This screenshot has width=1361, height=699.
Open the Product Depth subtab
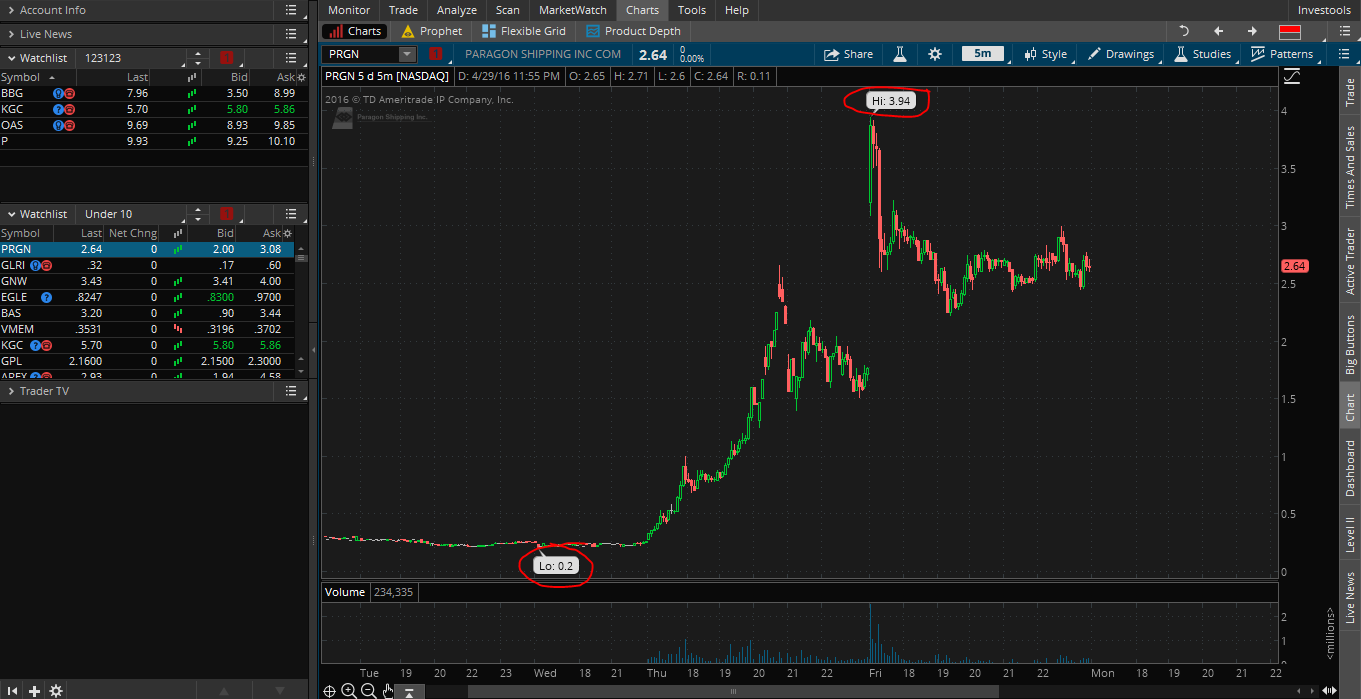[x=633, y=31]
